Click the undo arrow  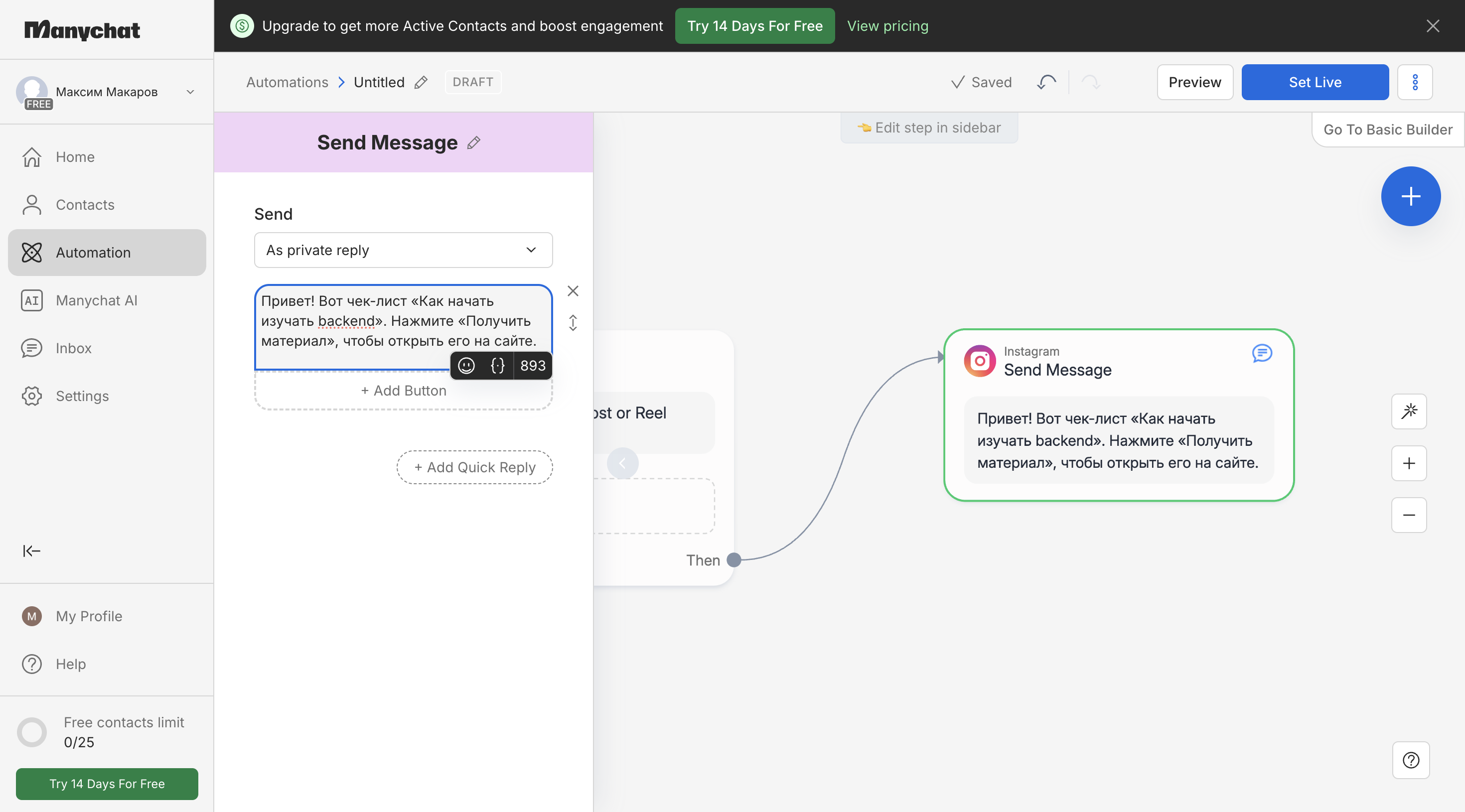point(1046,83)
